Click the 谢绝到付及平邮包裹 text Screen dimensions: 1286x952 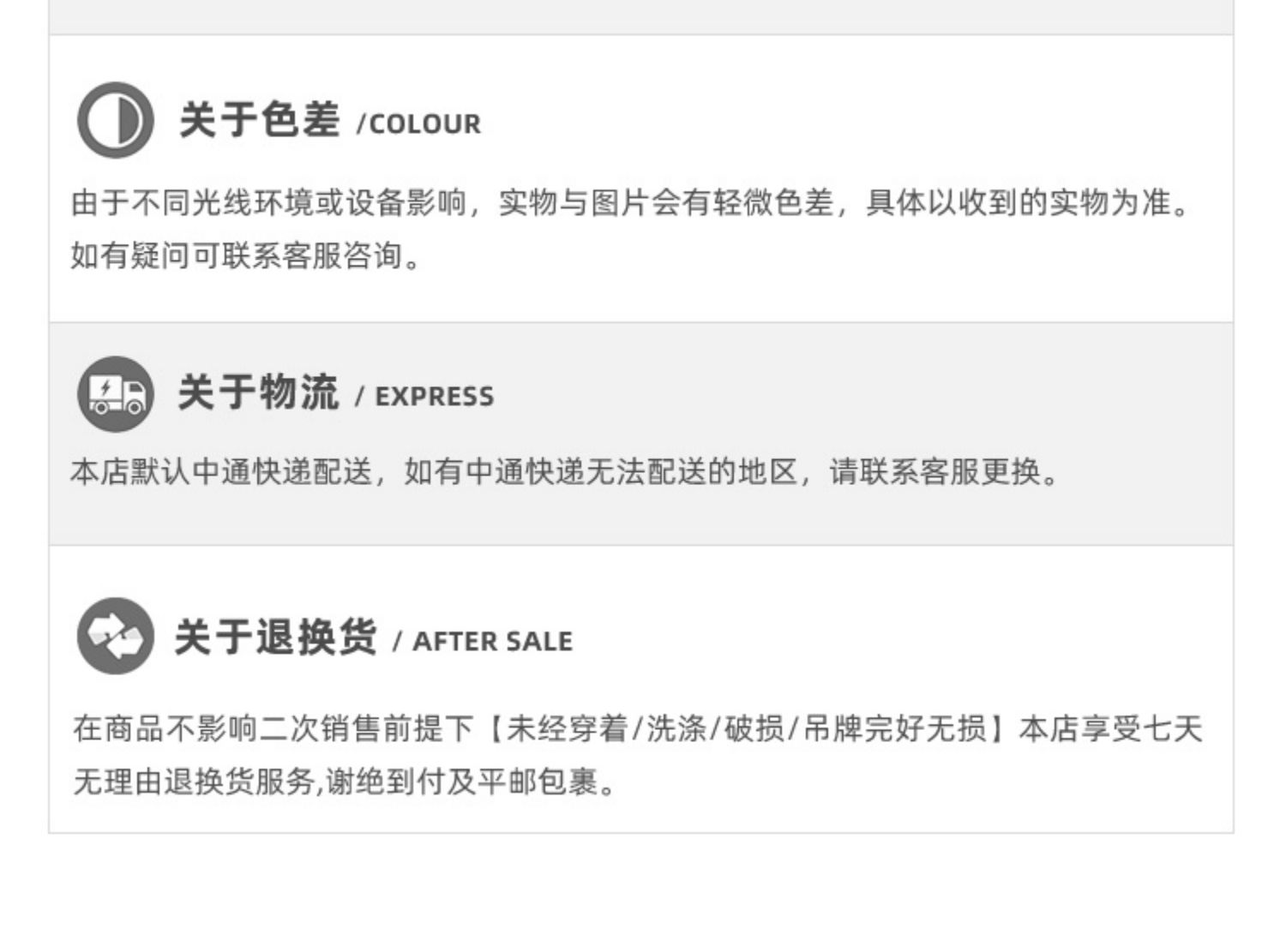[461, 781]
